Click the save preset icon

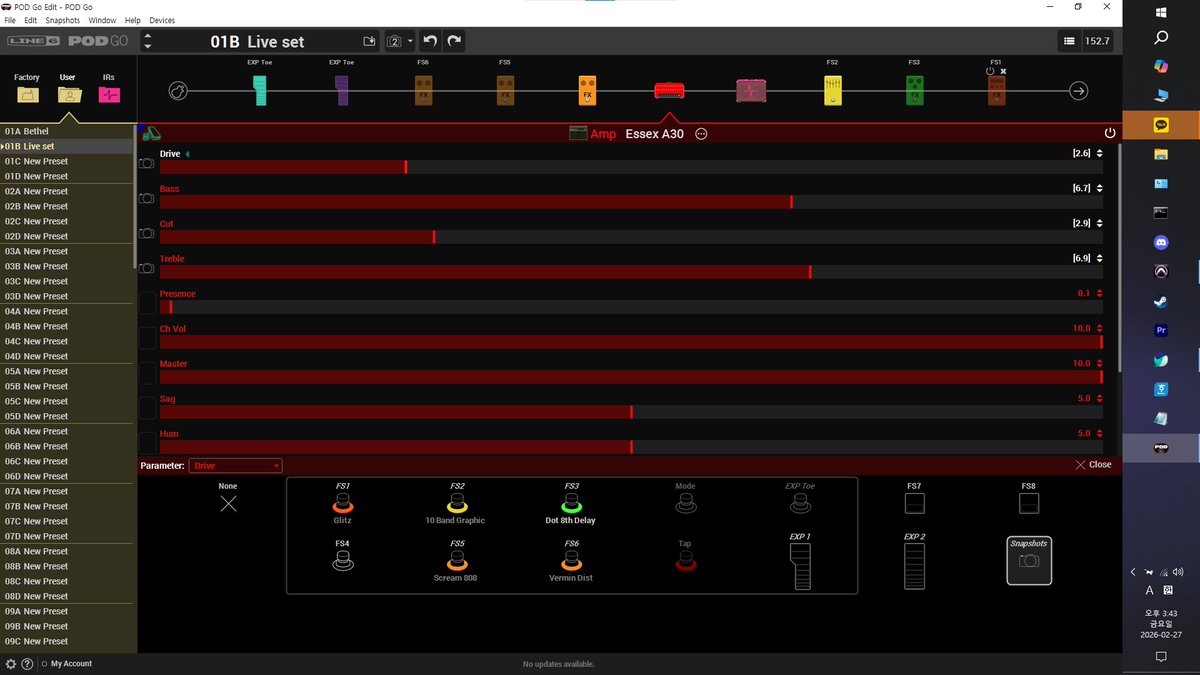(x=369, y=41)
